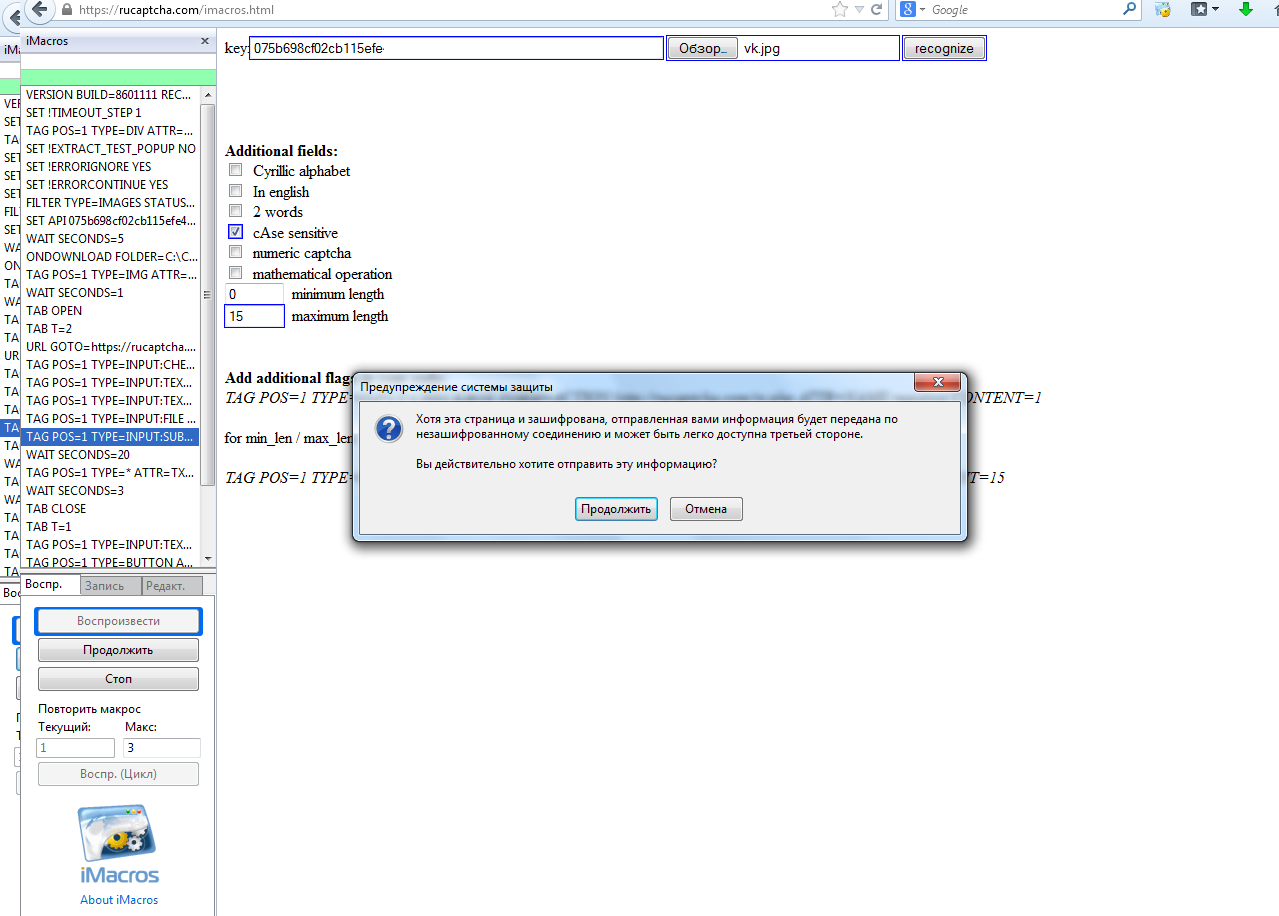The image size is (1279, 916).
Task: Uncheck the cAse sensitive checkbox
Action: (236, 232)
